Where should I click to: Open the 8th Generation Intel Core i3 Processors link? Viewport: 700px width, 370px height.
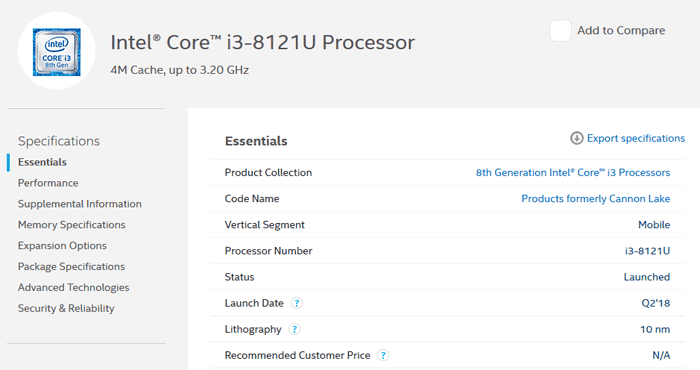(573, 173)
